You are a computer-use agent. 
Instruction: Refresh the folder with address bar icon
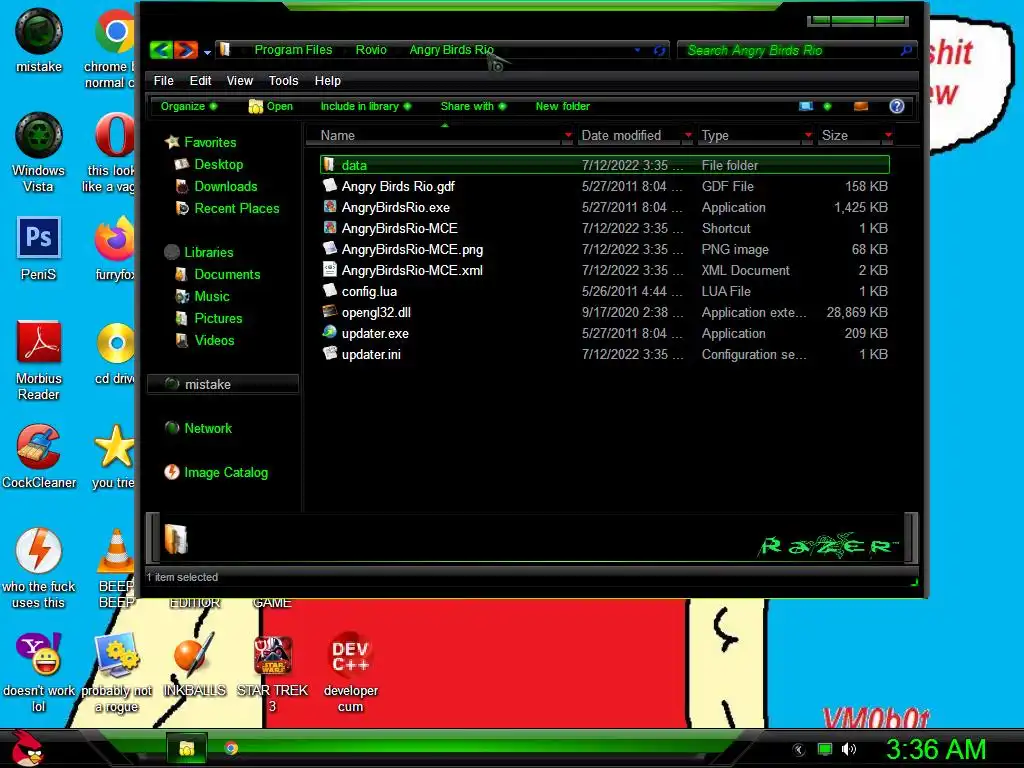tap(660, 50)
